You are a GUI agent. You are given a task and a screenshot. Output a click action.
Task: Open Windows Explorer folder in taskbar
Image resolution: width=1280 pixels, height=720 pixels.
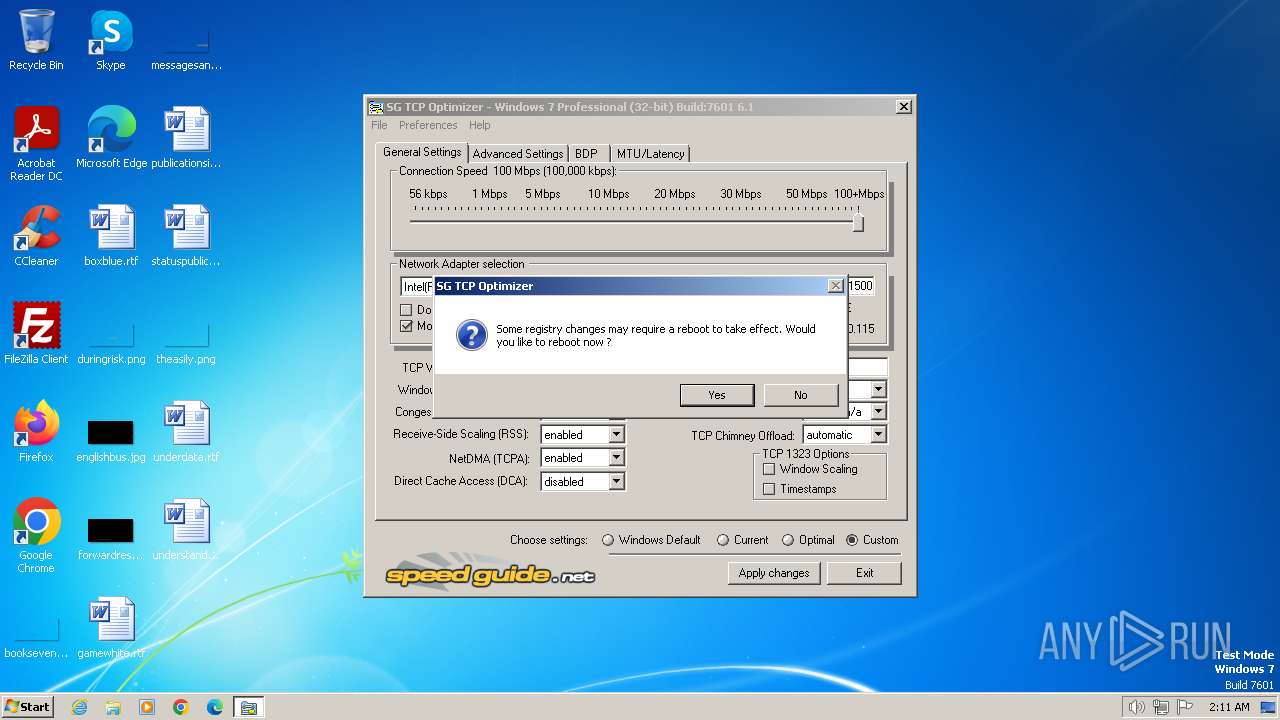(113, 707)
